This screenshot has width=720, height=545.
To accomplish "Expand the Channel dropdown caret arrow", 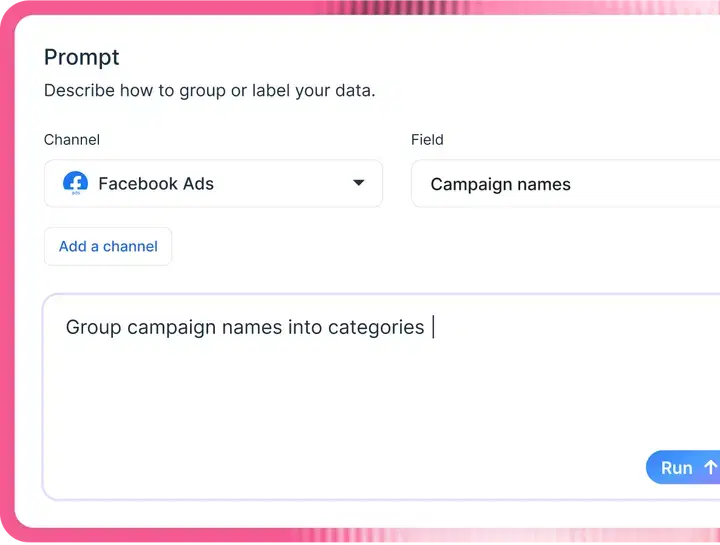I will [359, 184].
